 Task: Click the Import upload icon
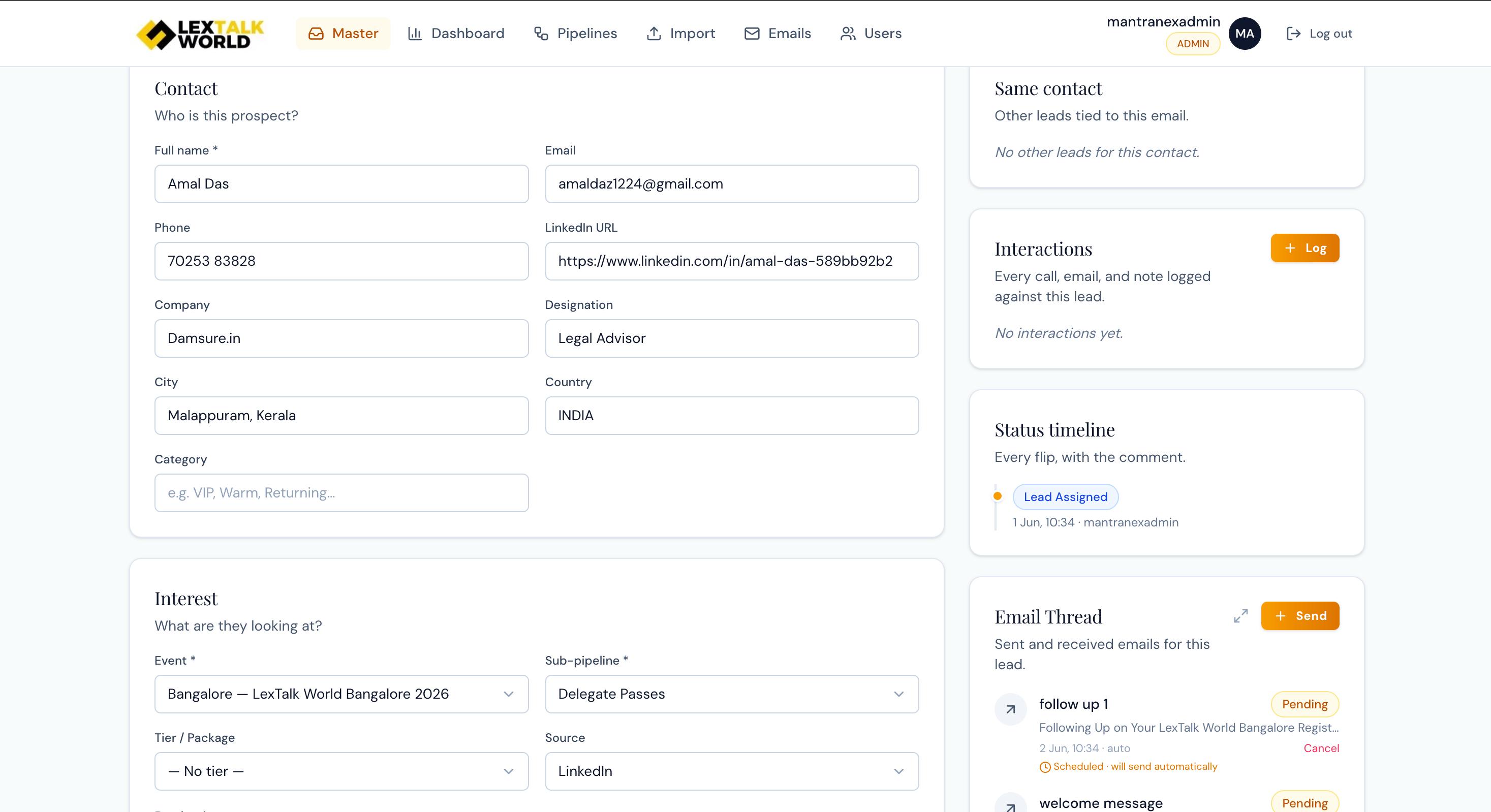[654, 34]
